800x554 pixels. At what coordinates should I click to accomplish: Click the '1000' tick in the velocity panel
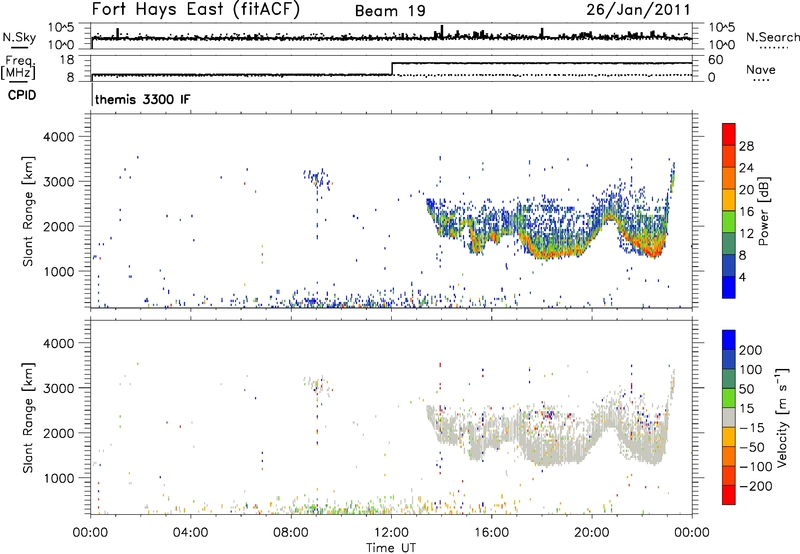click(58, 478)
